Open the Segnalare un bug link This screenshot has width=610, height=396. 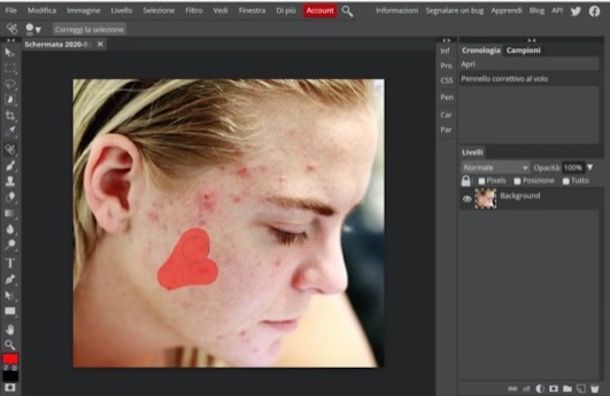click(x=454, y=11)
